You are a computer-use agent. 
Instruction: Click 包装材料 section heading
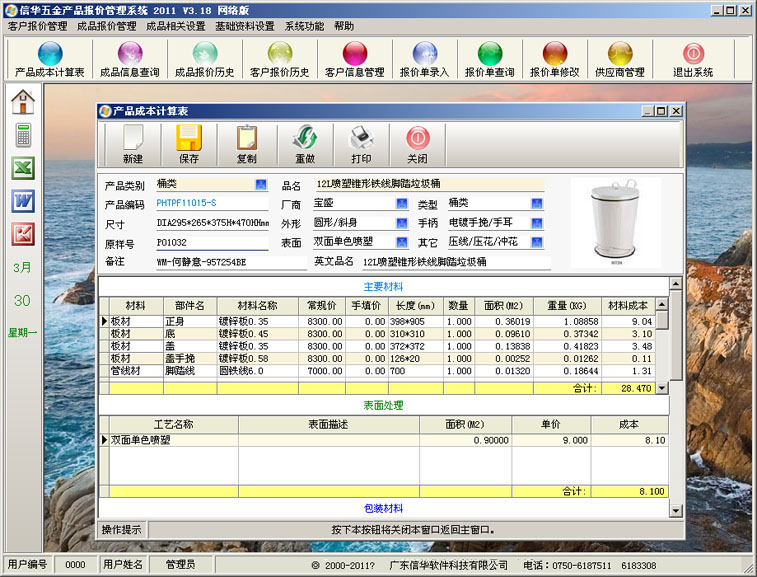(383, 508)
